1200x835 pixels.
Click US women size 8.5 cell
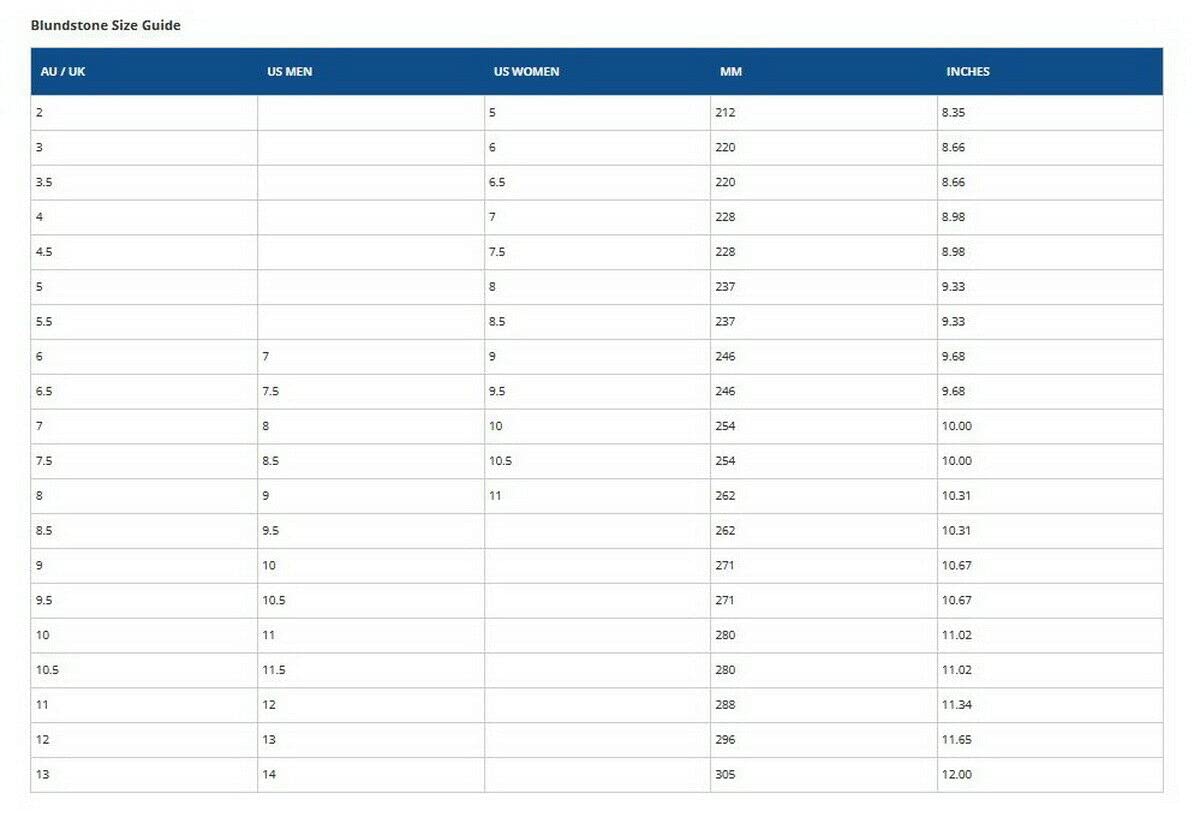[497, 322]
